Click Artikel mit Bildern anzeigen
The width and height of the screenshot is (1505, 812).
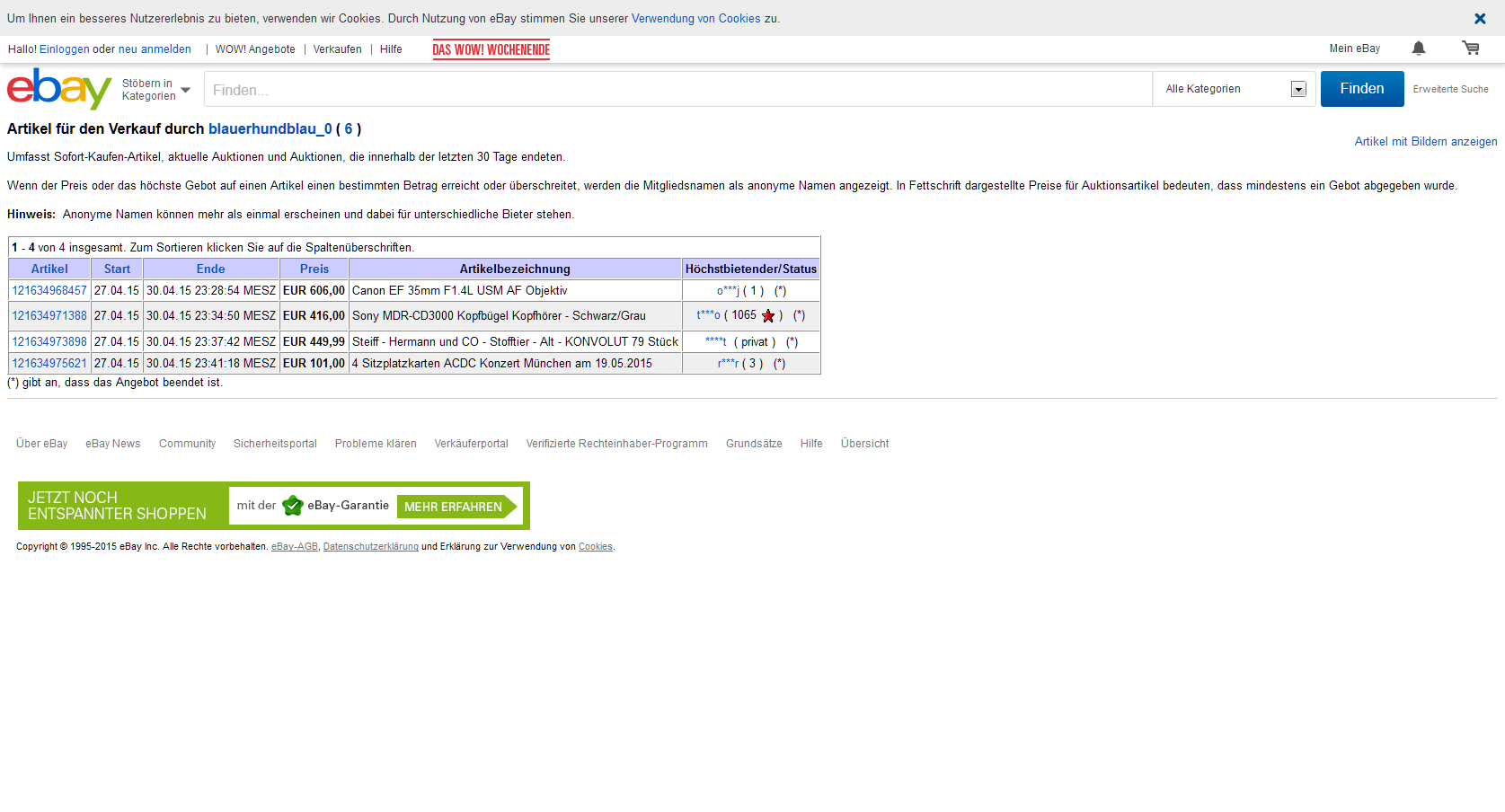(x=1426, y=142)
